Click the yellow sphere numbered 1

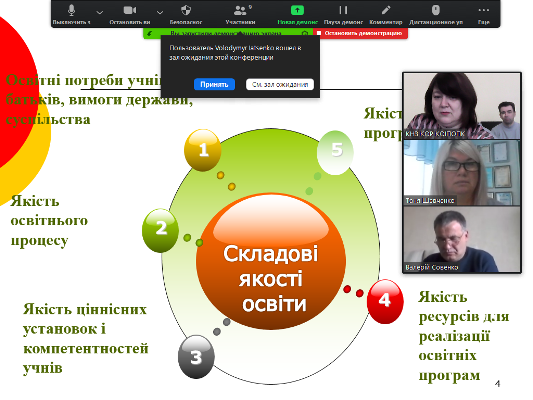click(203, 150)
